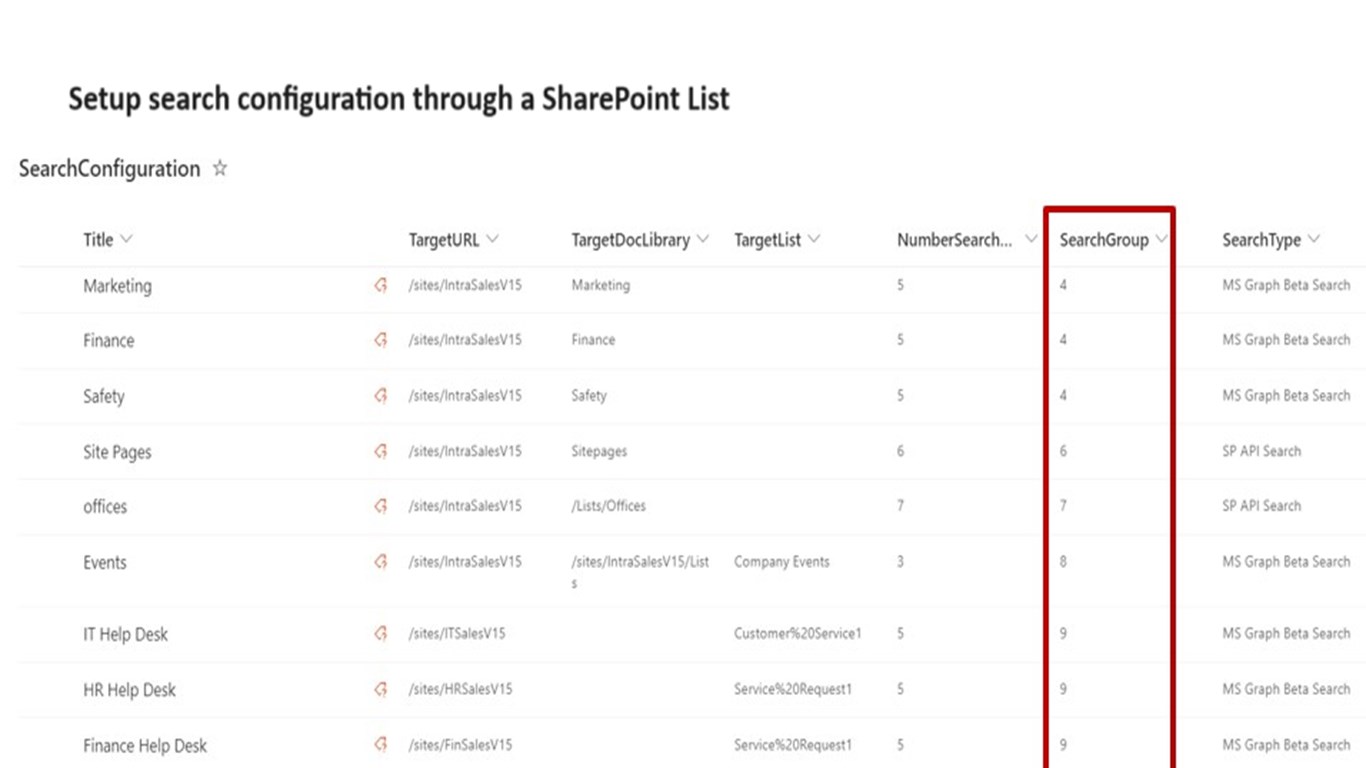Screen dimensions: 1366x768
Task: Click the share icon for Site Pages
Action: pyautogui.click(x=380, y=452)
